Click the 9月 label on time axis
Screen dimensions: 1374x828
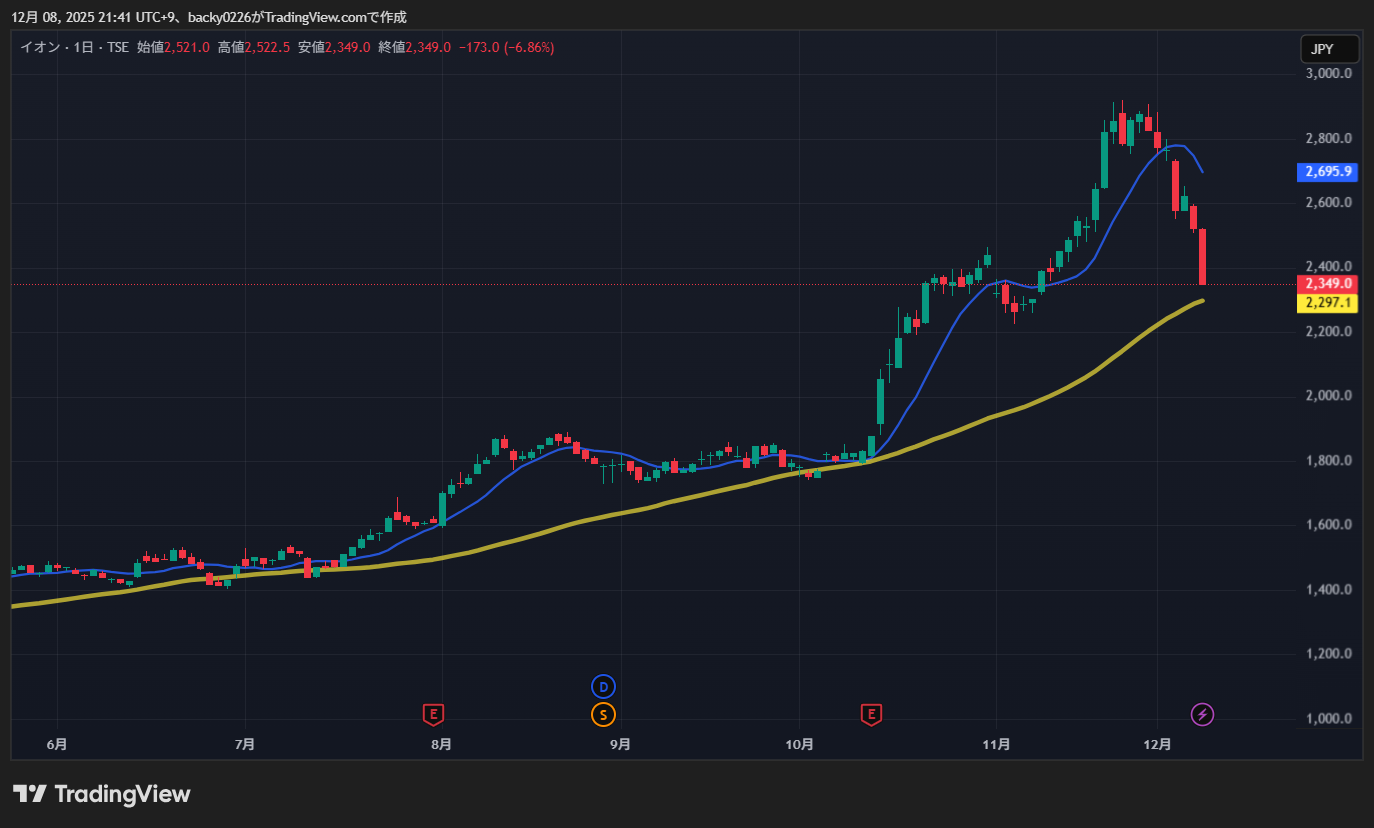click(x=620, y=744)
